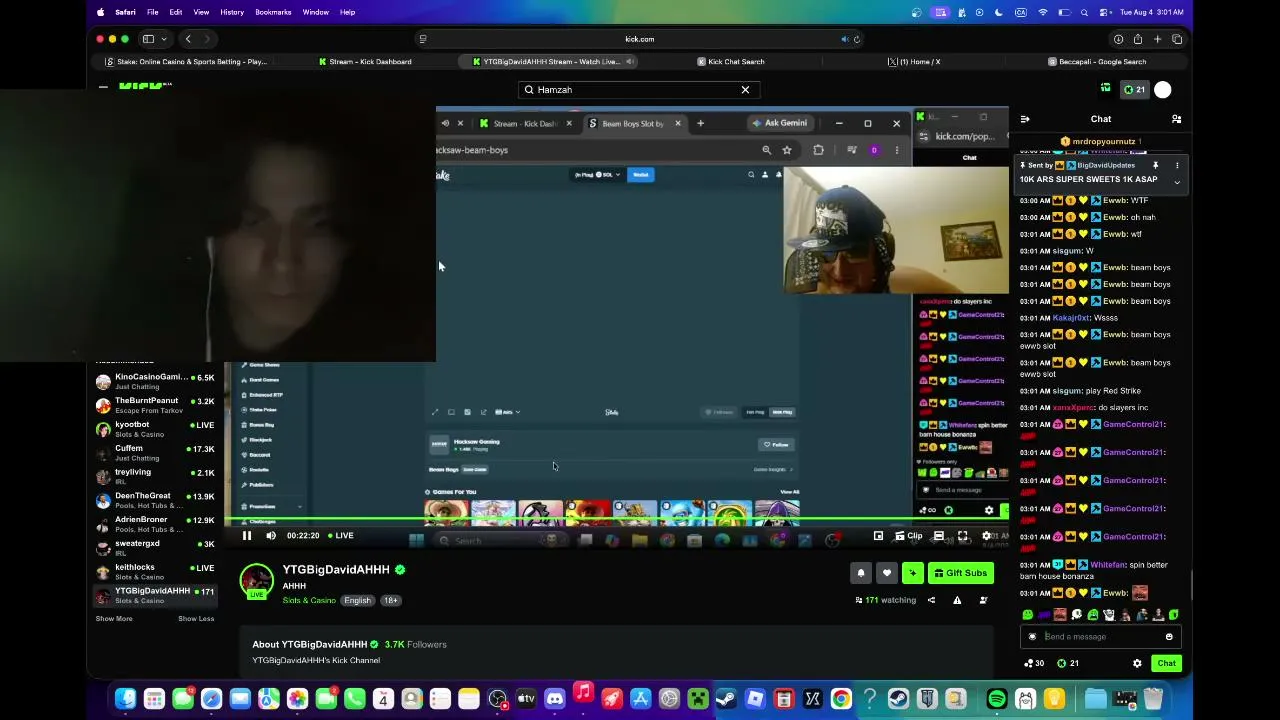Select the DeenTheGreat channel in sidebar
The height and width of the screenshot is (720, 1280).
click(x=155, y=501)
